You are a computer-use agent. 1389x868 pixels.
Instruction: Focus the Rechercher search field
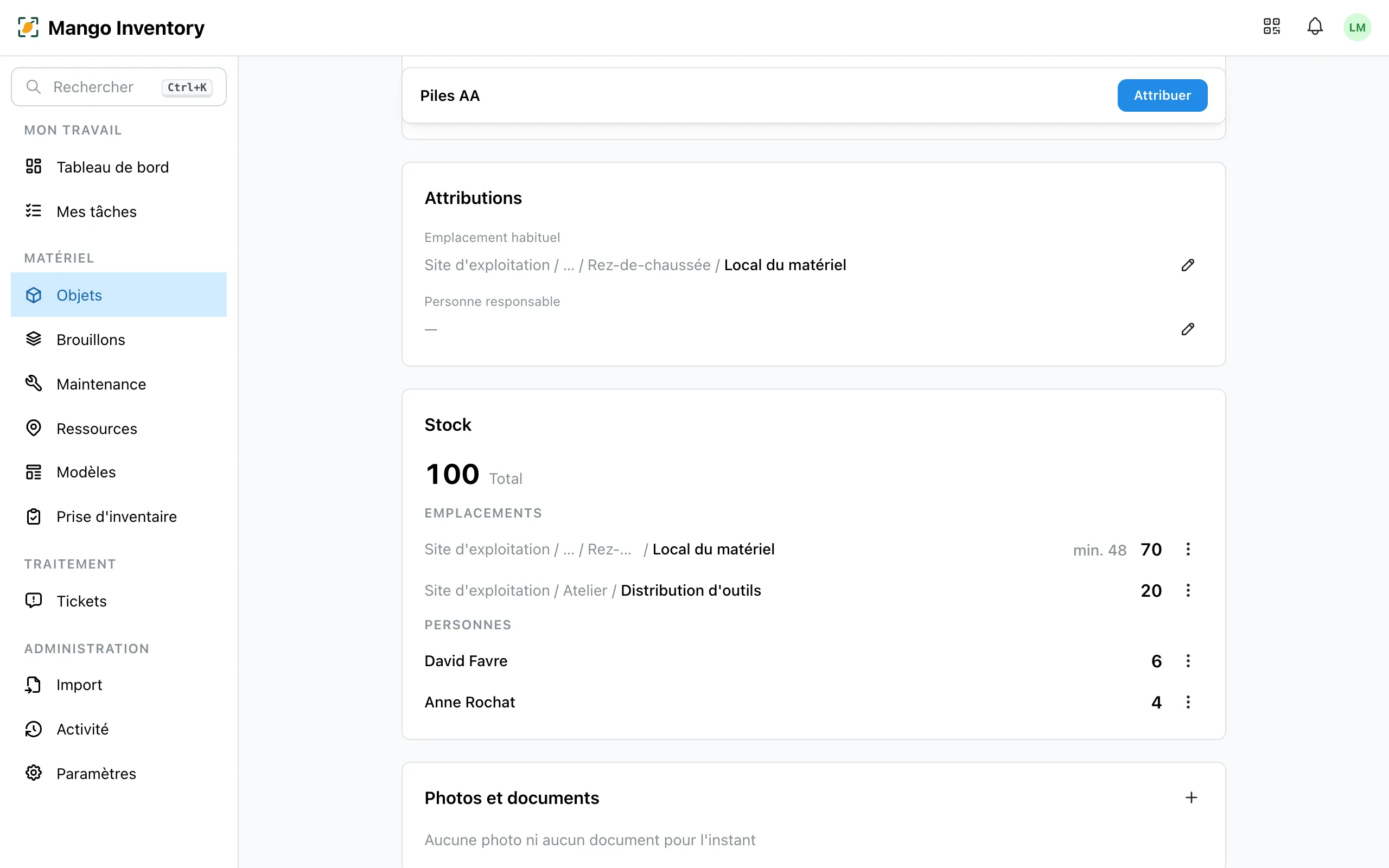pos(119,87)
